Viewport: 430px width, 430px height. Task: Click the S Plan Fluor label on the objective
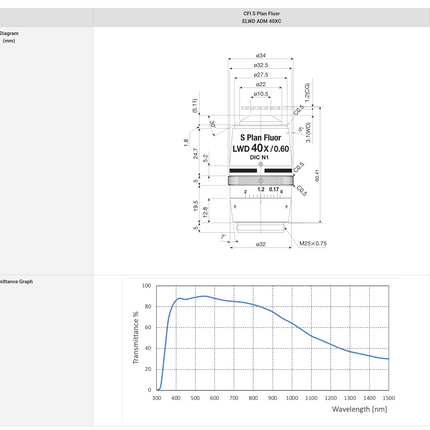pos(261,137)
